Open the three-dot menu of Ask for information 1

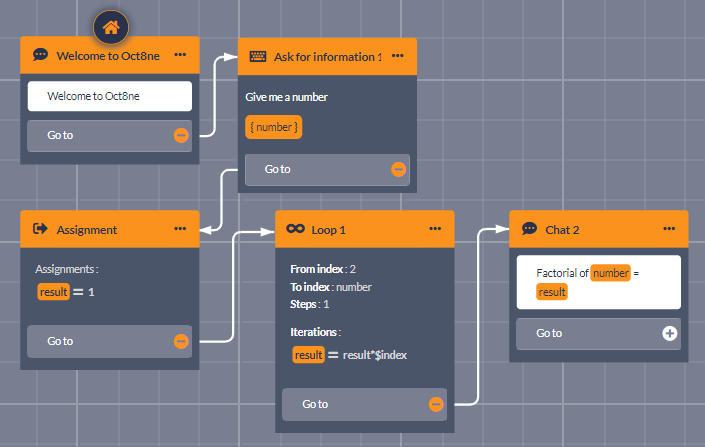(x=397, y=56)
